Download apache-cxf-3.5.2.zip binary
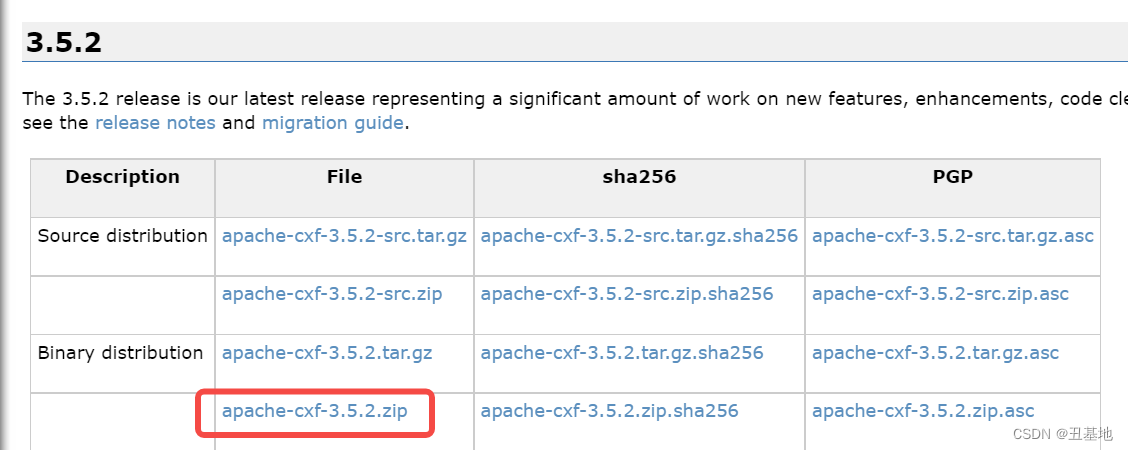Image resolution: width=1128 pixels, height=450 pixels. (314, 411)
